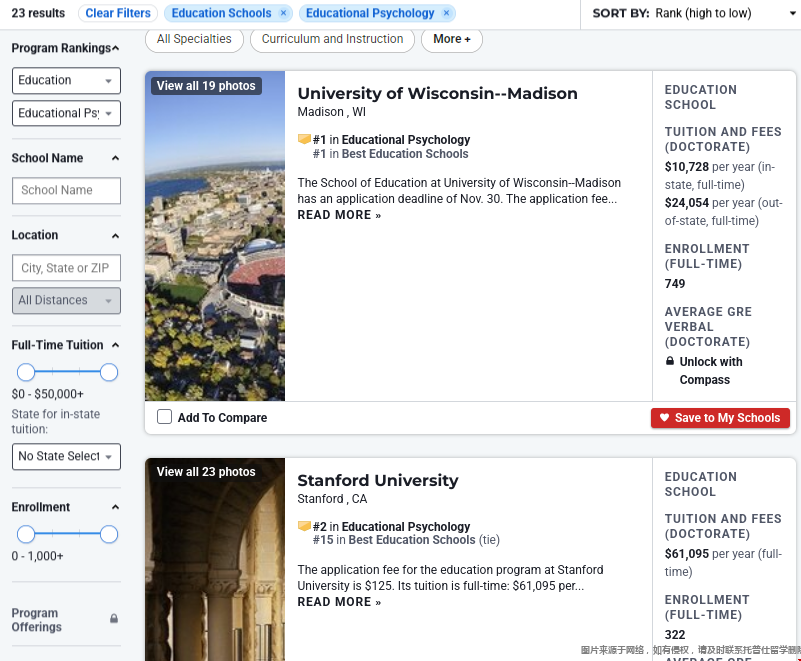Viewport: 801px width, 661px height.
Task: View all 23 photos of Stanford University
Action: (206, 472)
